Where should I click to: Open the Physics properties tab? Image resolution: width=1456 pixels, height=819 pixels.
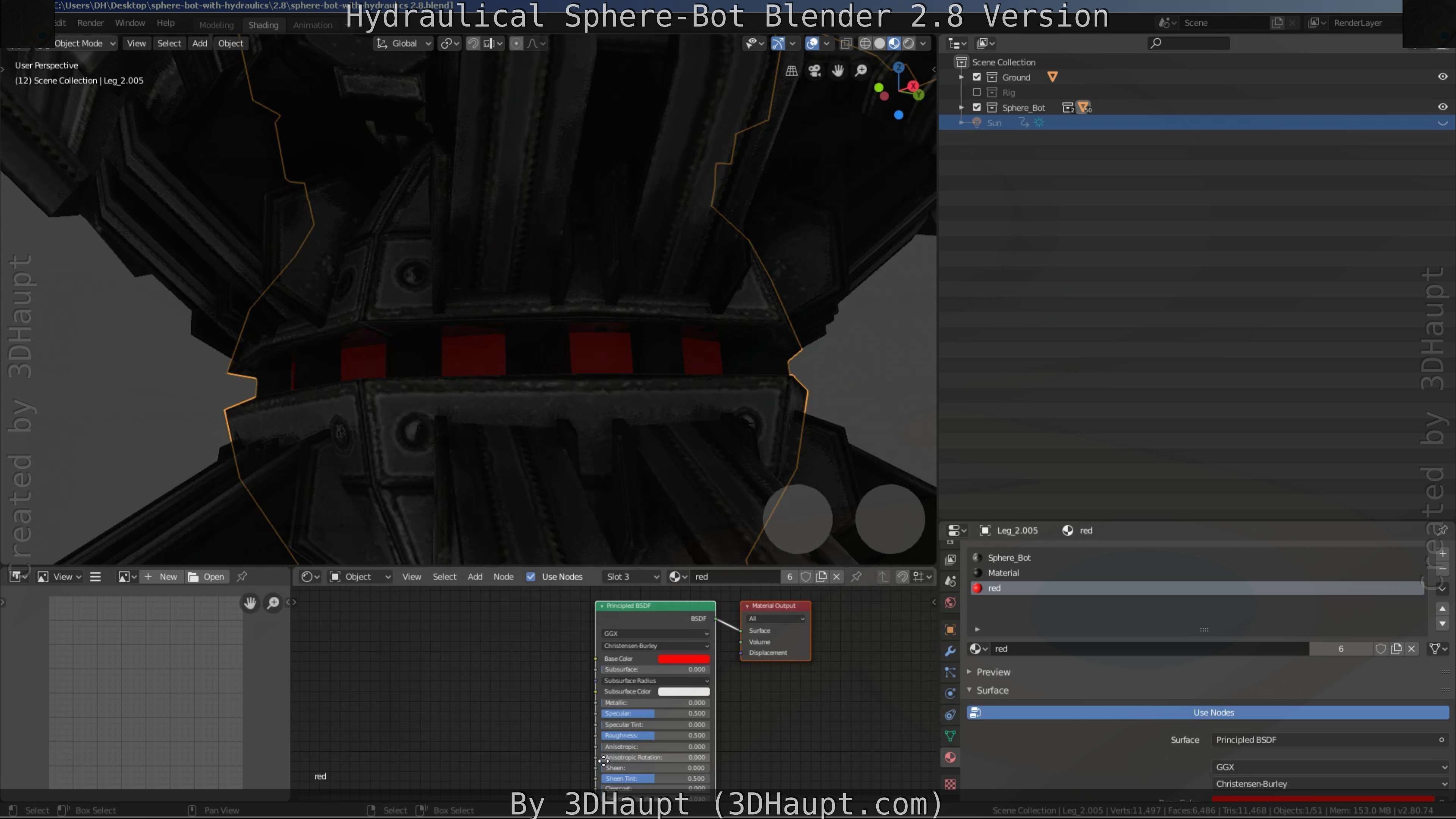950,693
